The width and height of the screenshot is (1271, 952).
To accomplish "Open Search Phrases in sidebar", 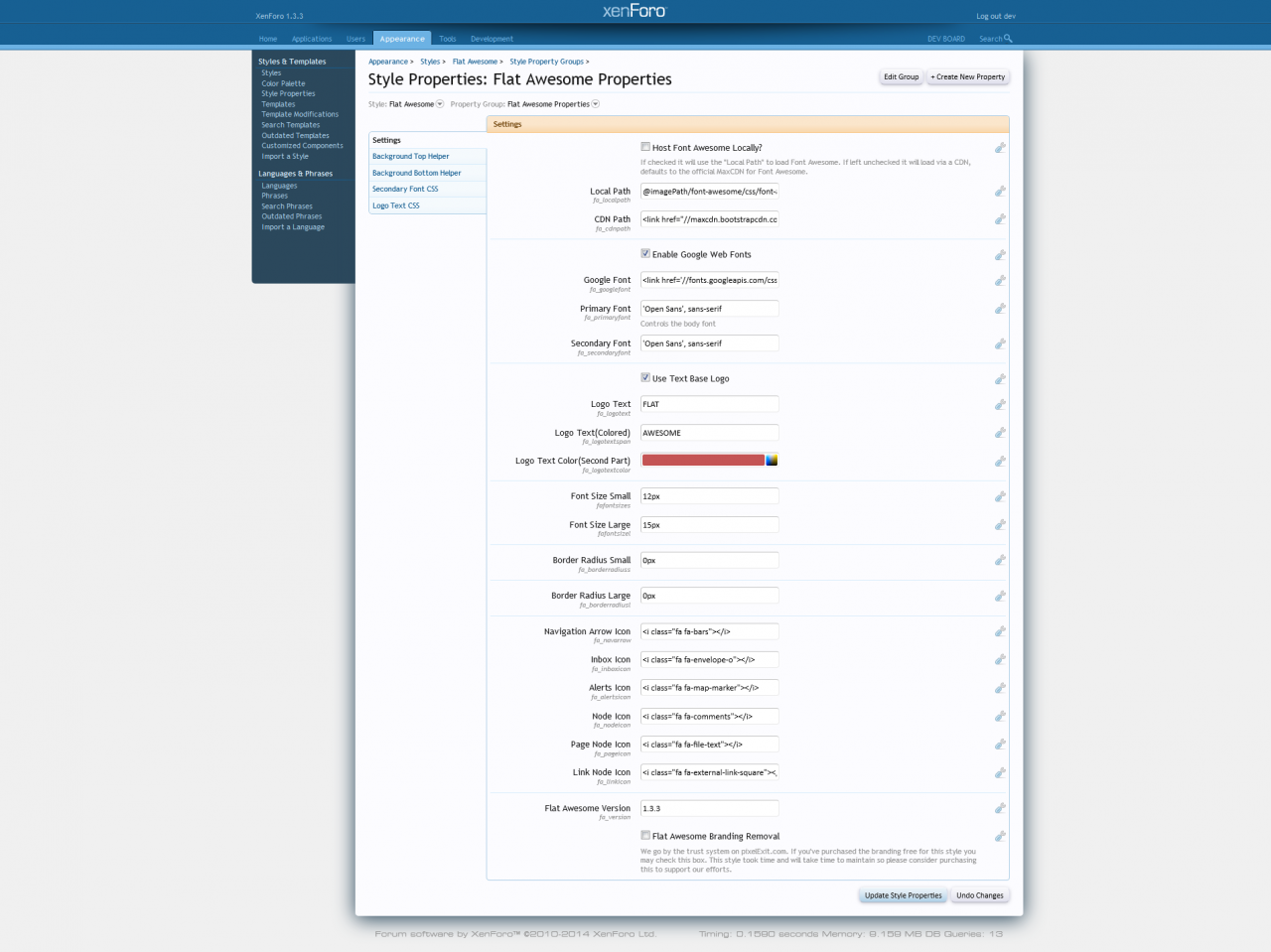I will (287, 206).
